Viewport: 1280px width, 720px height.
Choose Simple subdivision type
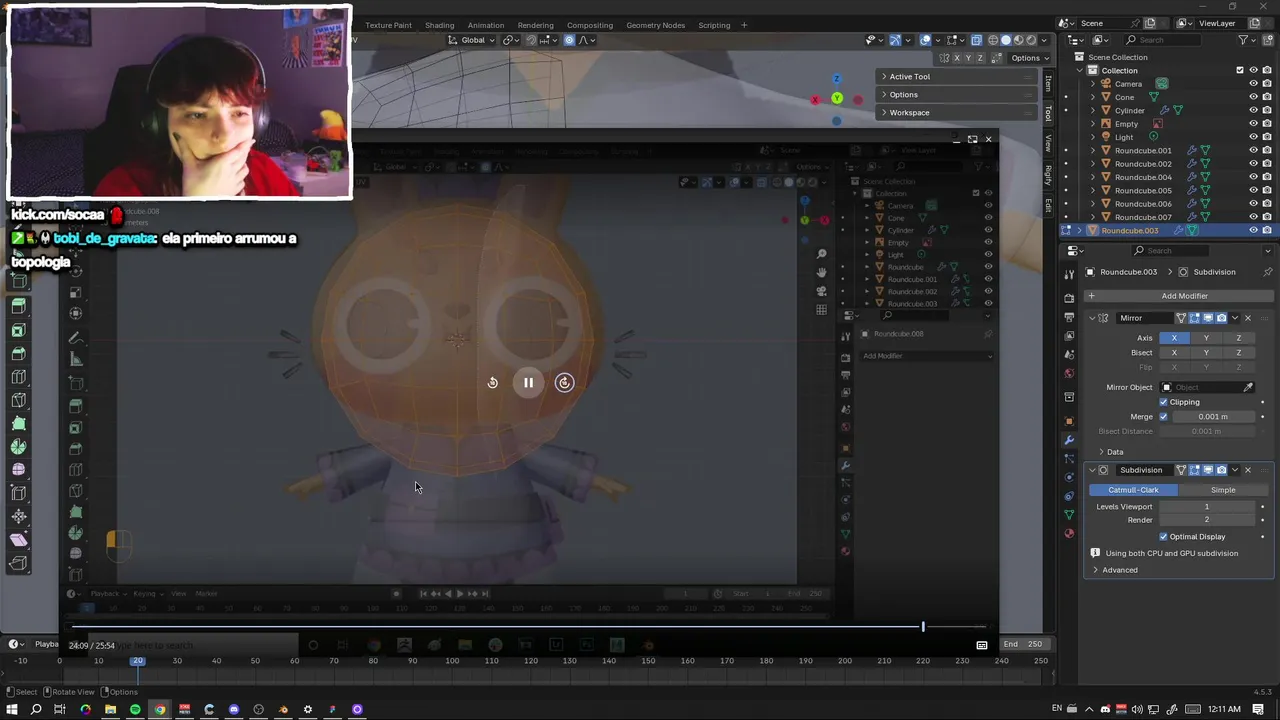1222,490
